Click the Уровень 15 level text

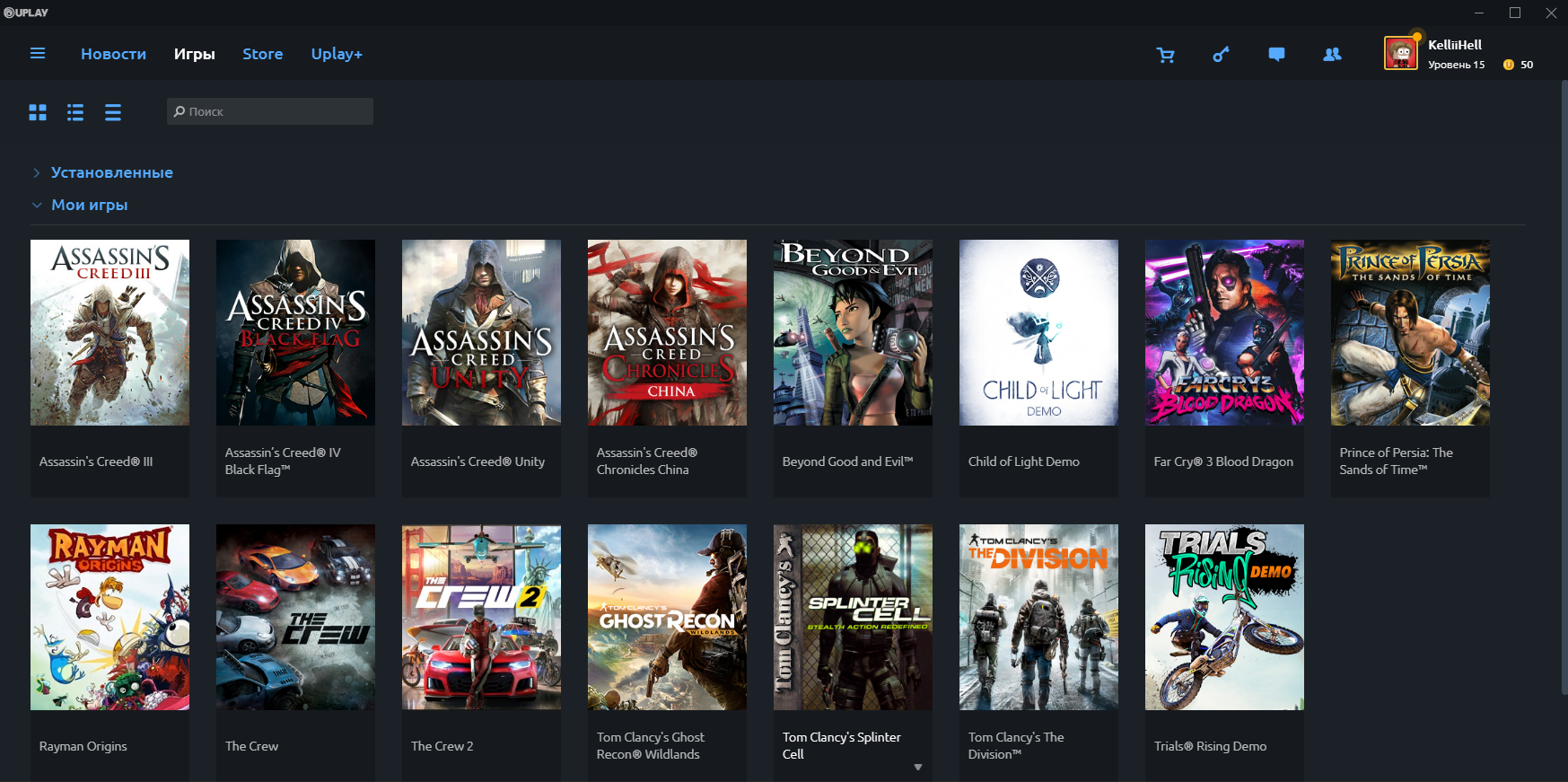pos(1457,65)
